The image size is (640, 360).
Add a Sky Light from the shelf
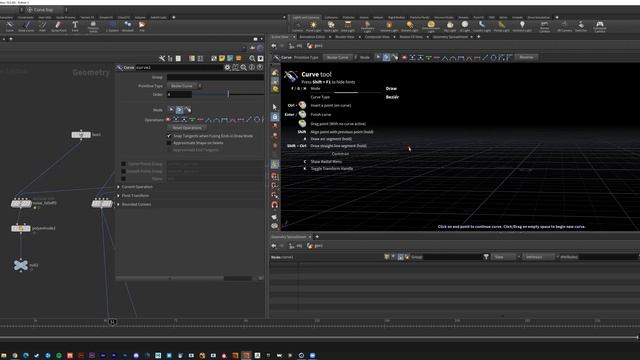(450, 27)
